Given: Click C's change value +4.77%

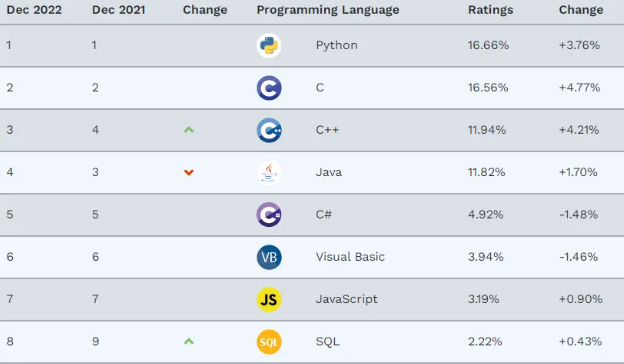Looking at the screenshot, I should click(x=579, y=88).
